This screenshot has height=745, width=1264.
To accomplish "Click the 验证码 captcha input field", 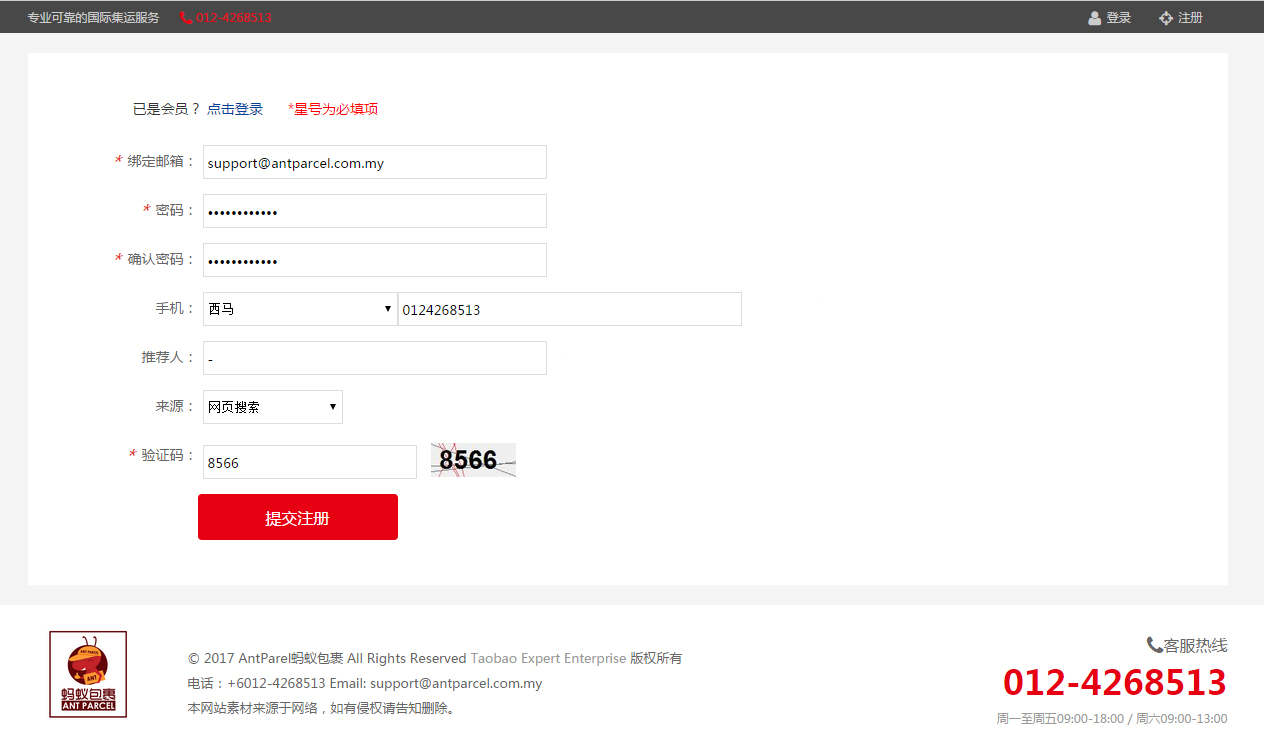I will pyautogui.click(x=309, y=462).
